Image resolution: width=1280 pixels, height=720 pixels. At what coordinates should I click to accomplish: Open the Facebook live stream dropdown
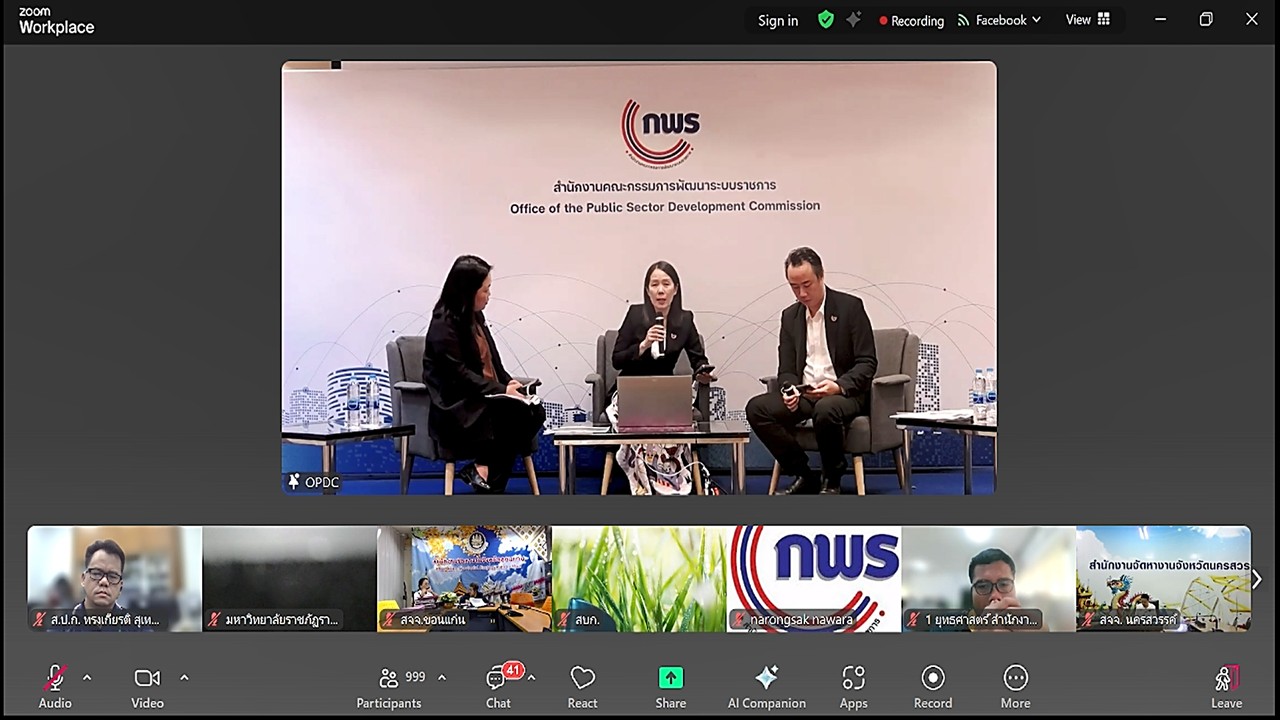999,20
